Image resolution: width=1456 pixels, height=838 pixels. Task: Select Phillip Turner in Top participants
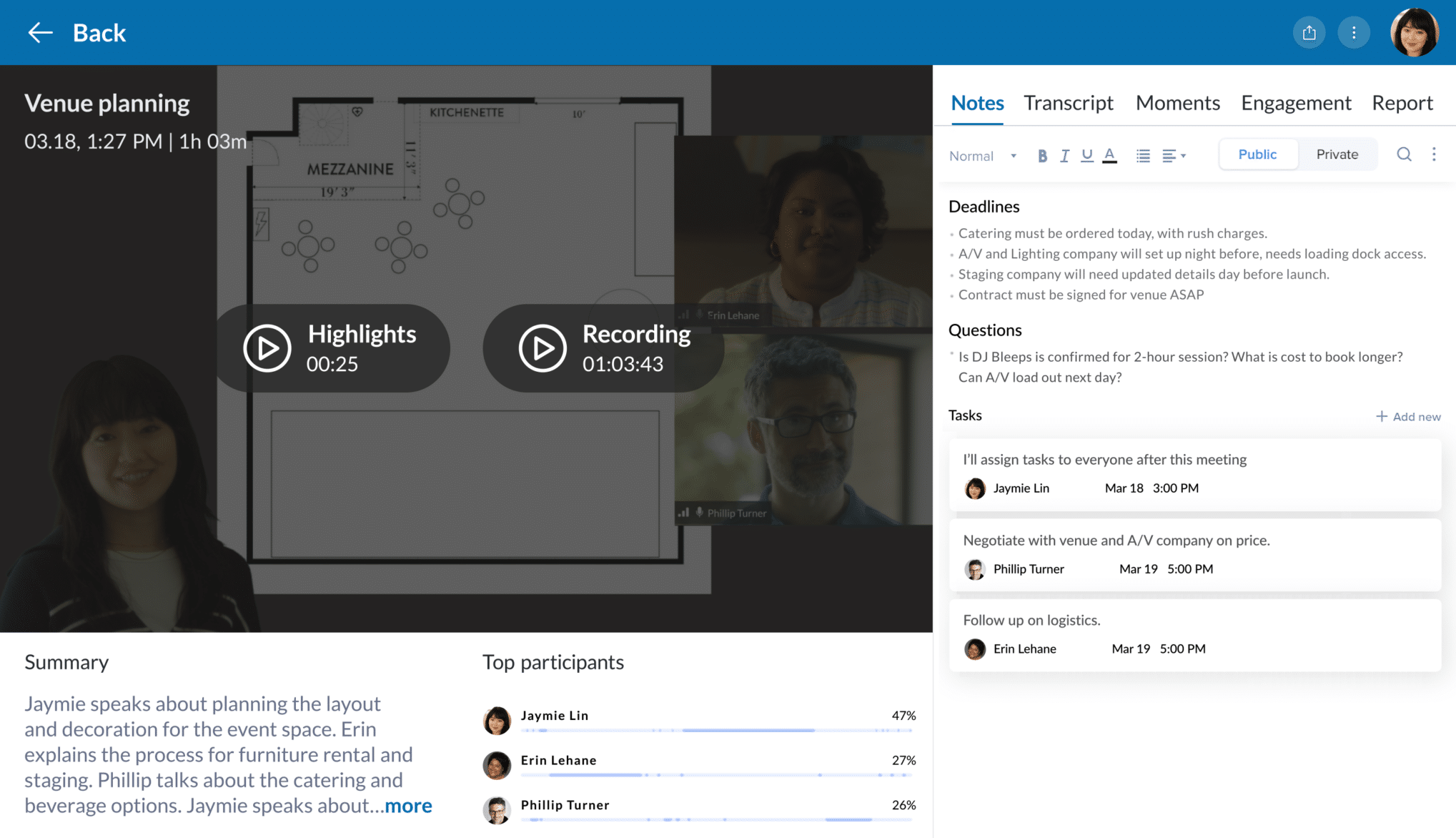(x=699, y=810)
